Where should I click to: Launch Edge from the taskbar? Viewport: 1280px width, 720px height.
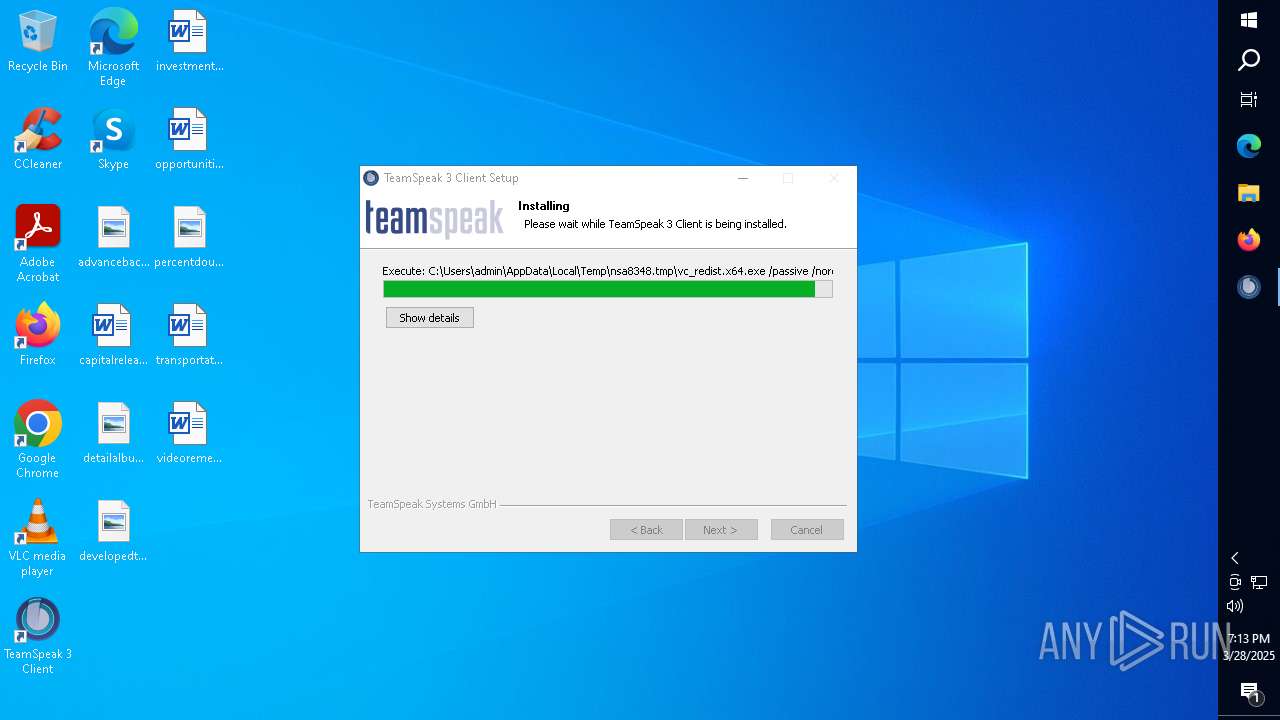1249,146
